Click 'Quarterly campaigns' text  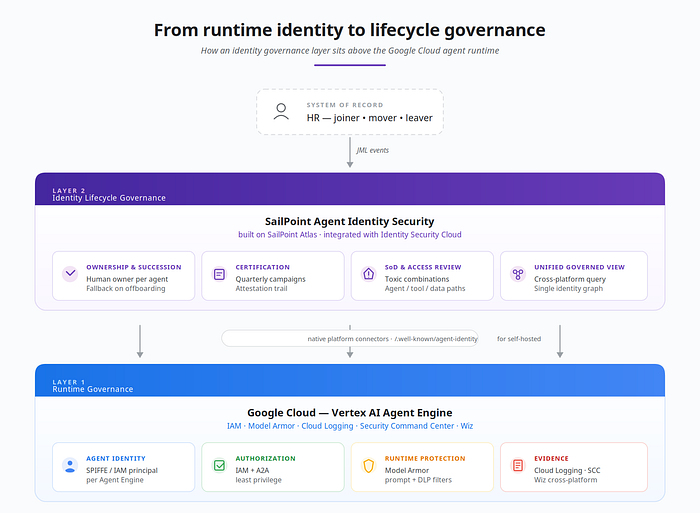(271, 279)
